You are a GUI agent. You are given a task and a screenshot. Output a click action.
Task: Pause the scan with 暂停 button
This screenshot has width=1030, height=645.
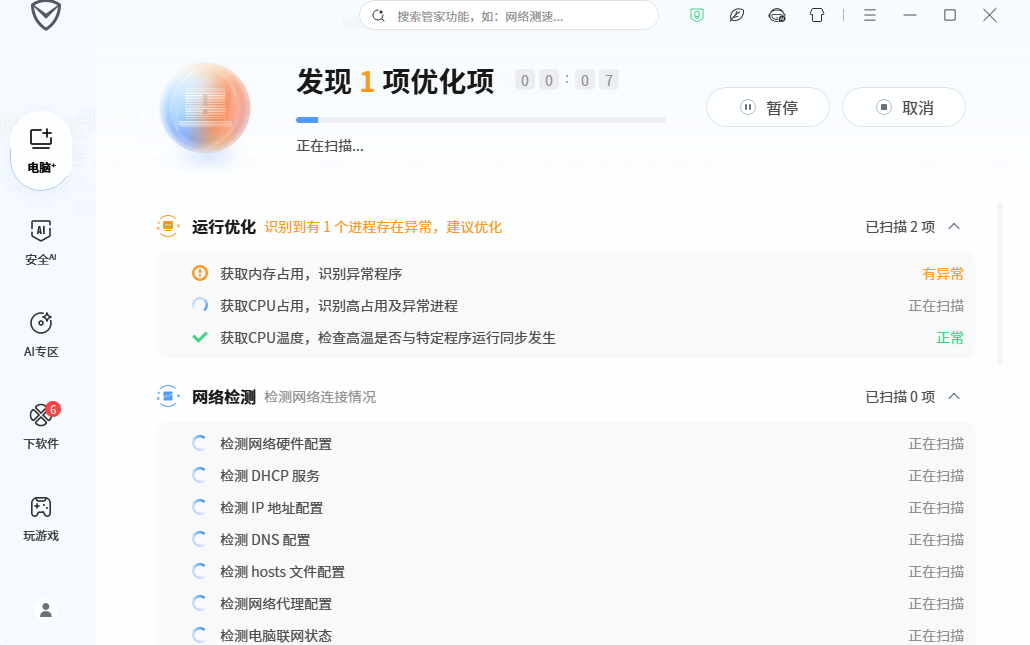point(768,107)
